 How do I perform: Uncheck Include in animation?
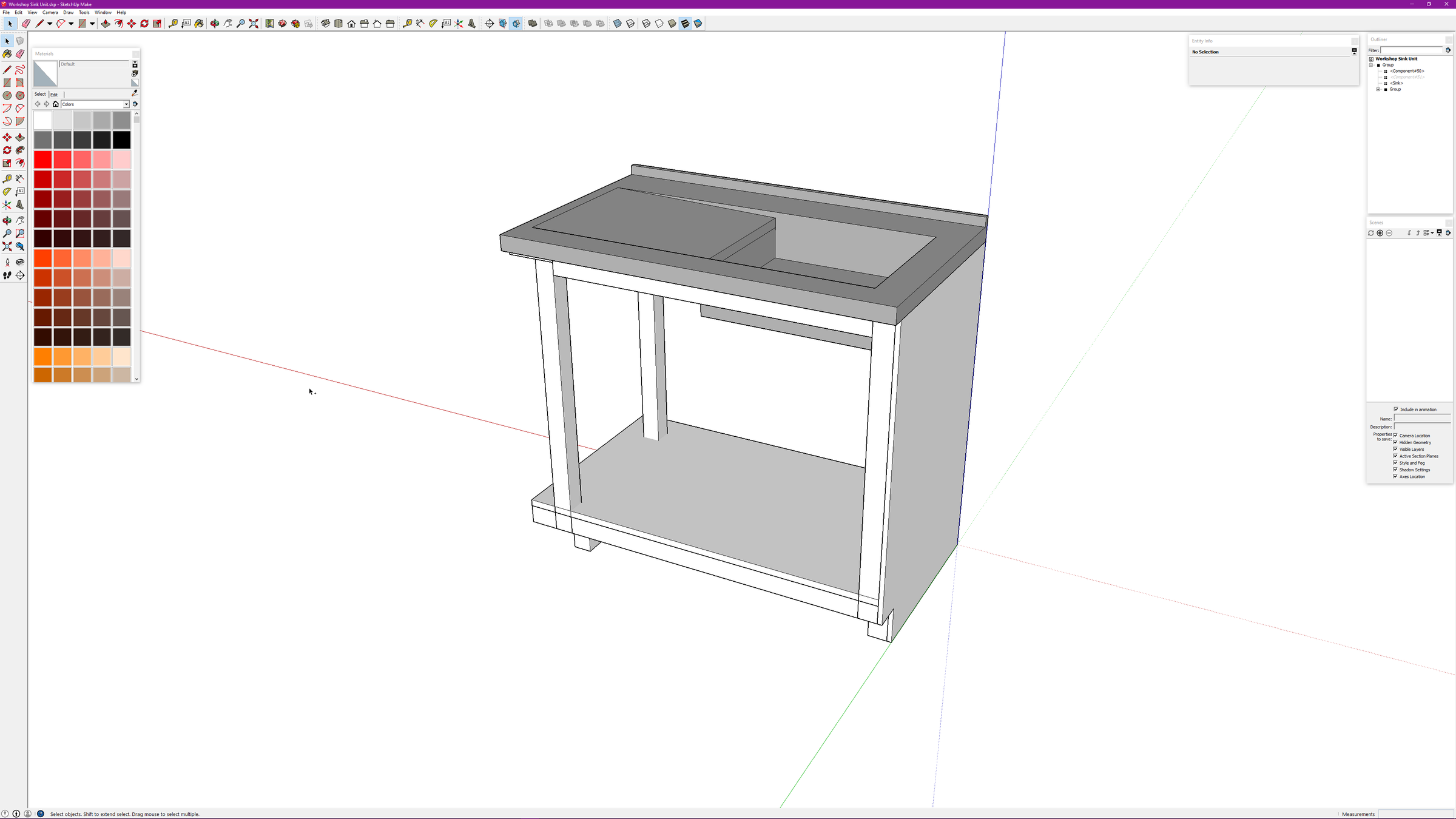(1395, 409)
